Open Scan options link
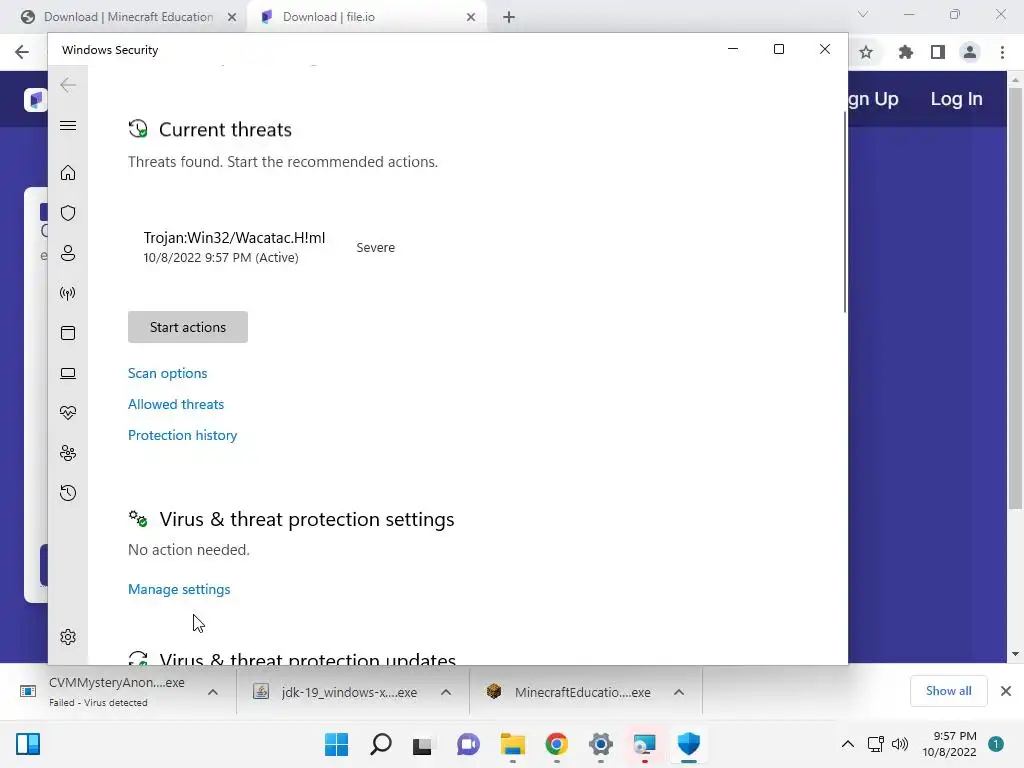Image resolution: width=1024 pixels, height=768 pixels. tap(168, 374)
